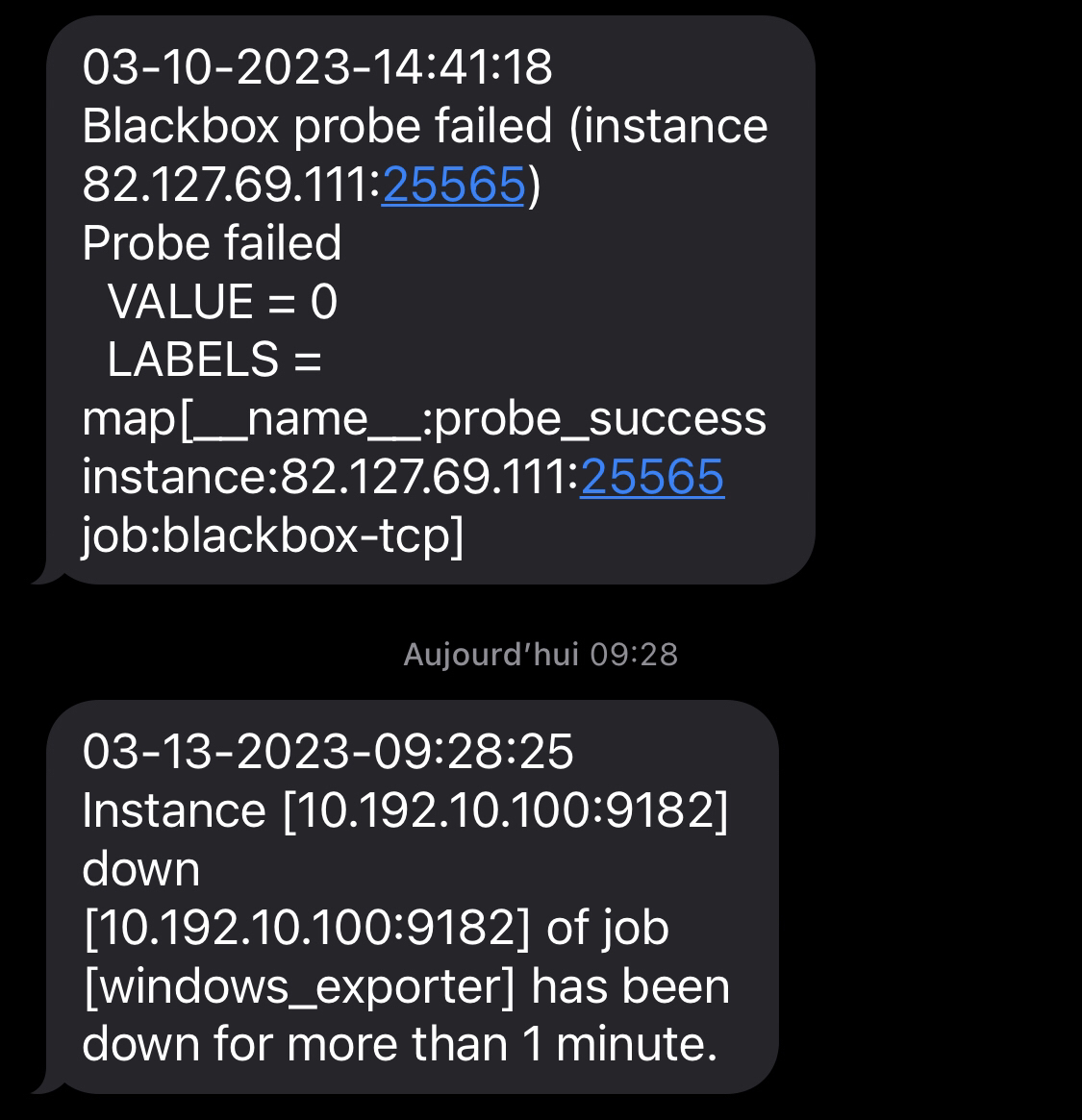Image resolution: width=1082 pixels, height=1120 pixels.
Task: Tap the 03-10-2023-14:41:18 date line
Action: point(317,67)
